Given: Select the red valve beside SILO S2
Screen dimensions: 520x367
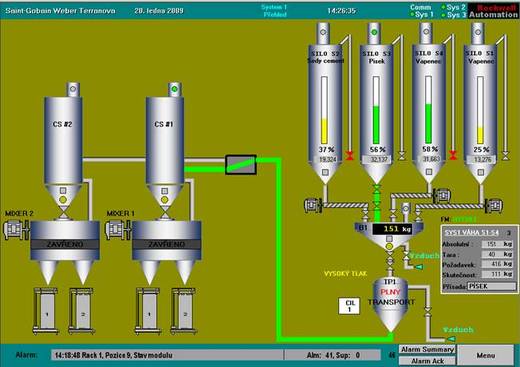Looking at the screenshot, I should pos(350,155).
